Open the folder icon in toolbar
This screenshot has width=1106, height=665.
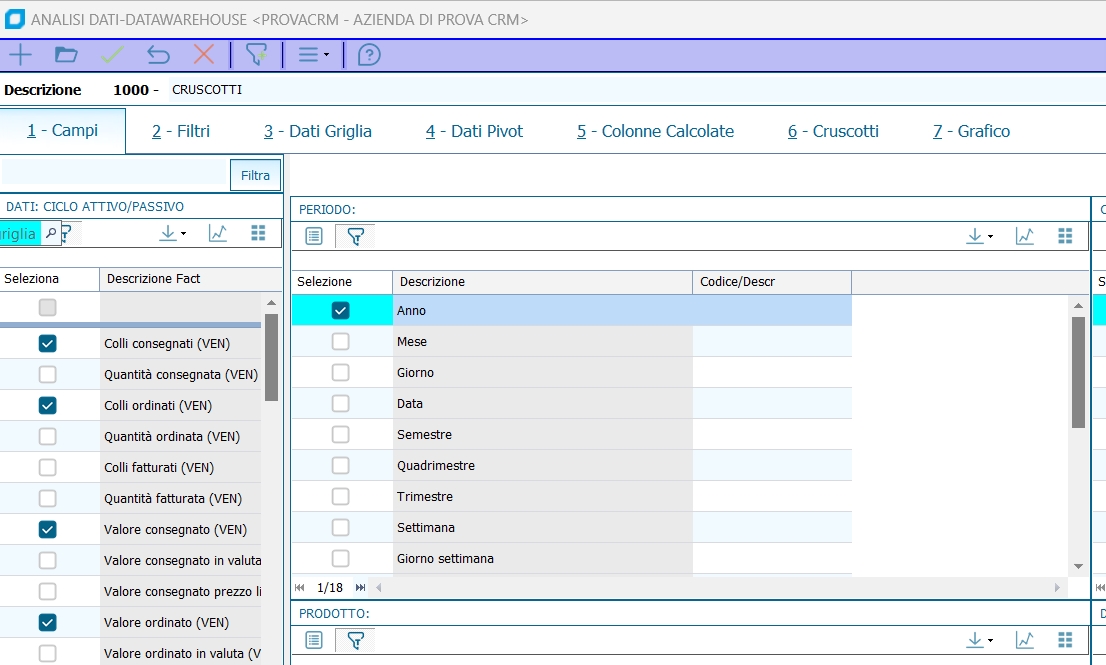(66, 55)
